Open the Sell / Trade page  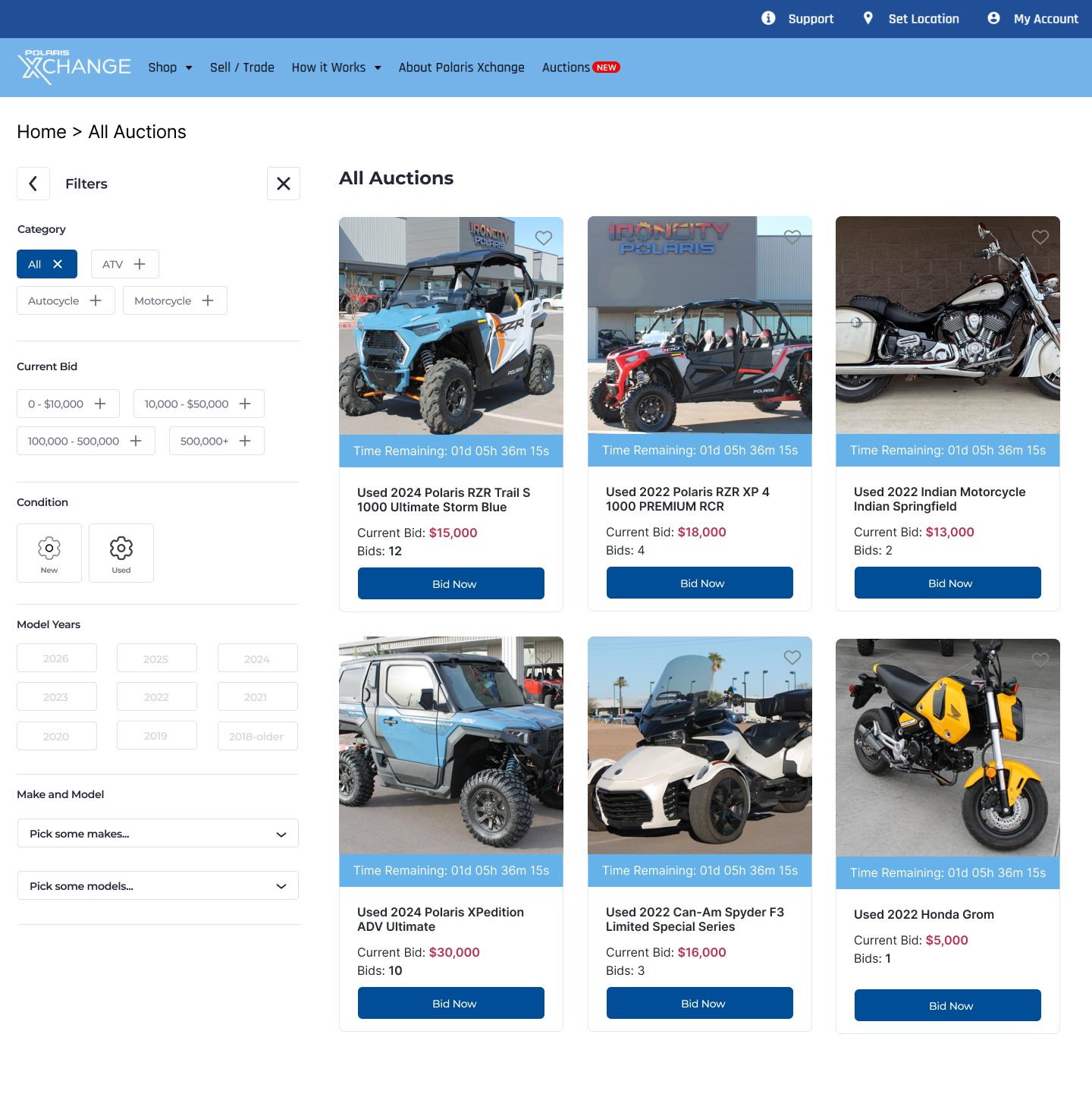pyautogui.click(x=242, y=68)
